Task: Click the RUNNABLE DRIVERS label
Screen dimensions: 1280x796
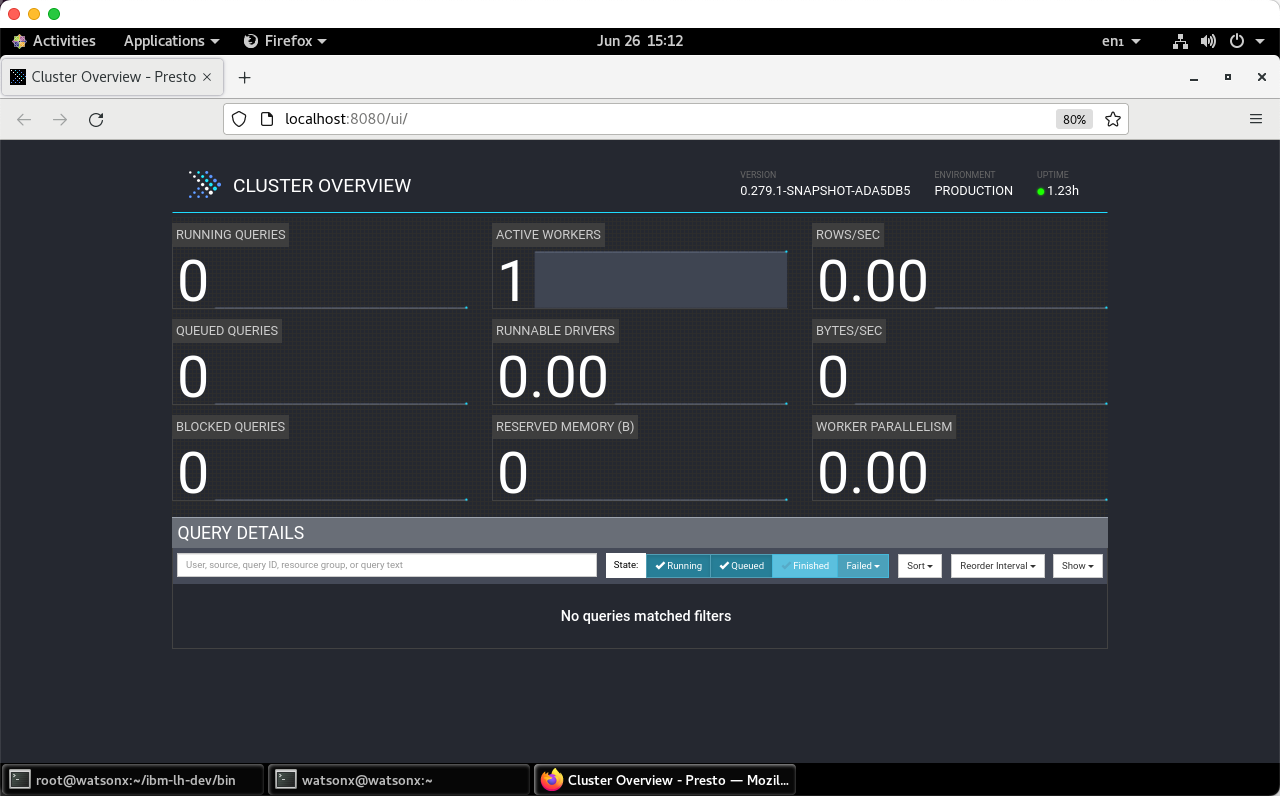Action: (x=555, y=331)
